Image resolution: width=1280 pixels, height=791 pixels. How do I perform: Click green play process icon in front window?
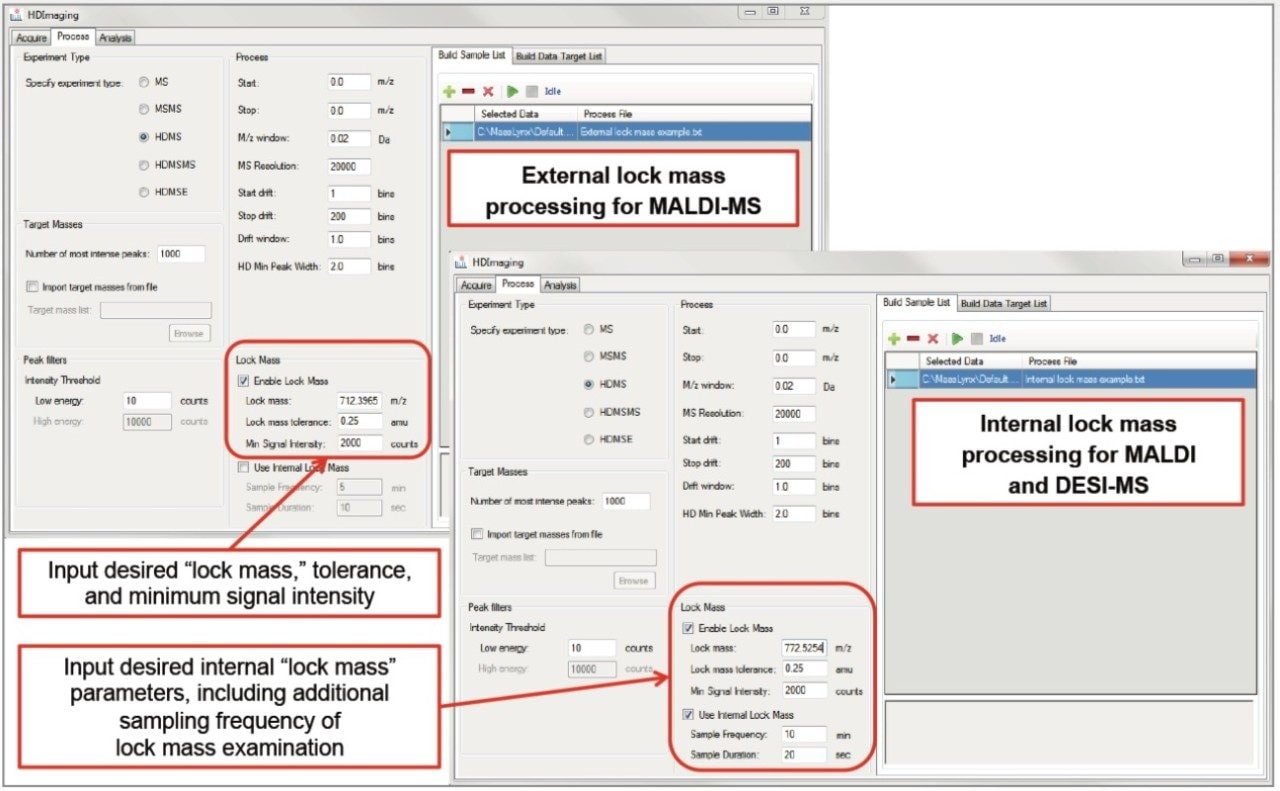[x=958, y=339]
